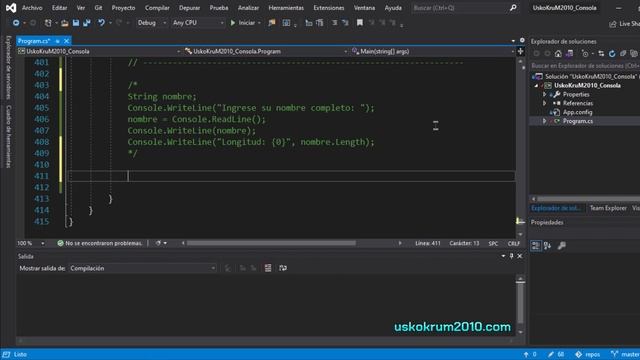Viewport: 640px width, 360px height.
Task: Save the current file with Save icon
Action: click(76, 23)
